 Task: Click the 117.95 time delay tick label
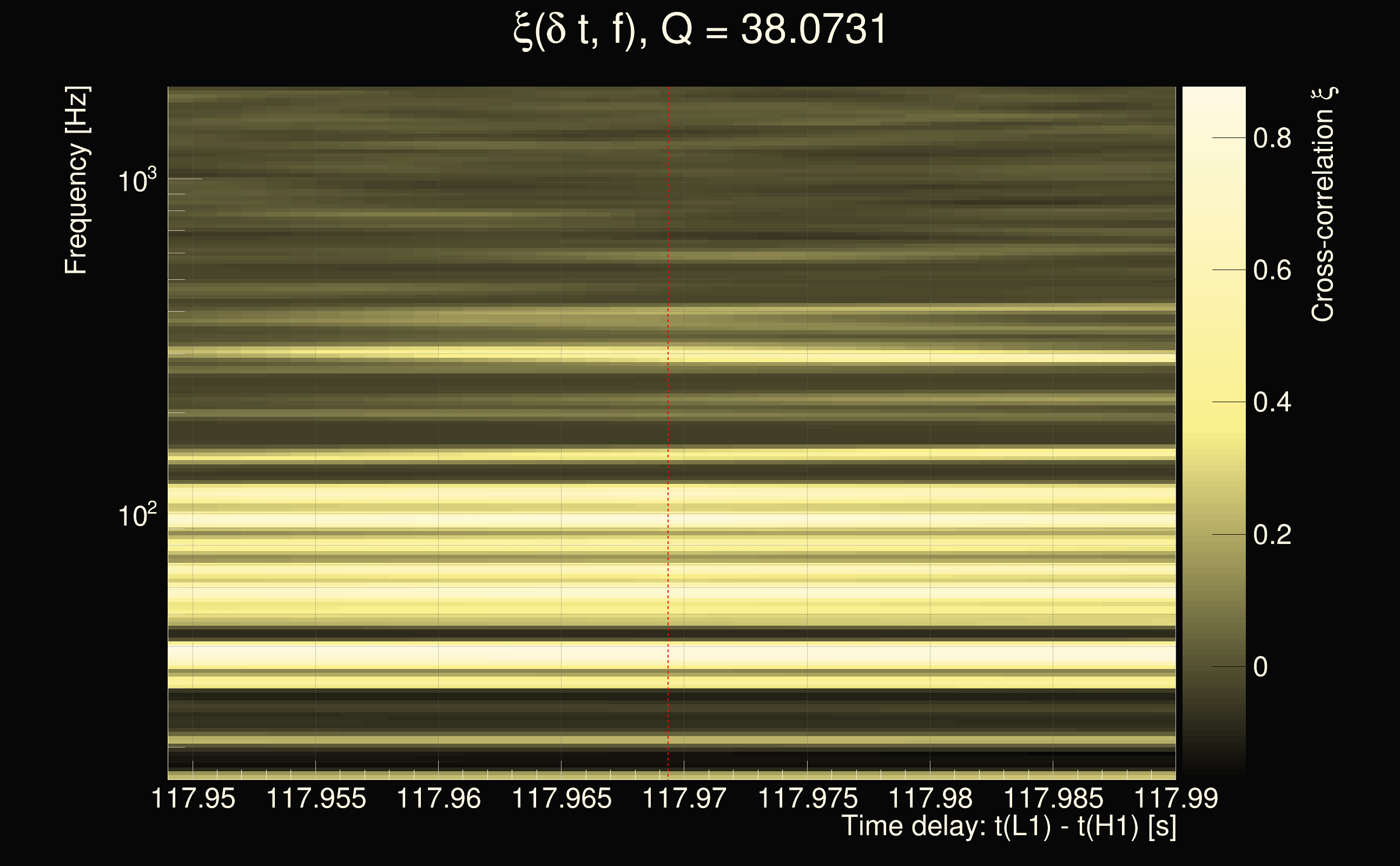(x=193, y=798)
